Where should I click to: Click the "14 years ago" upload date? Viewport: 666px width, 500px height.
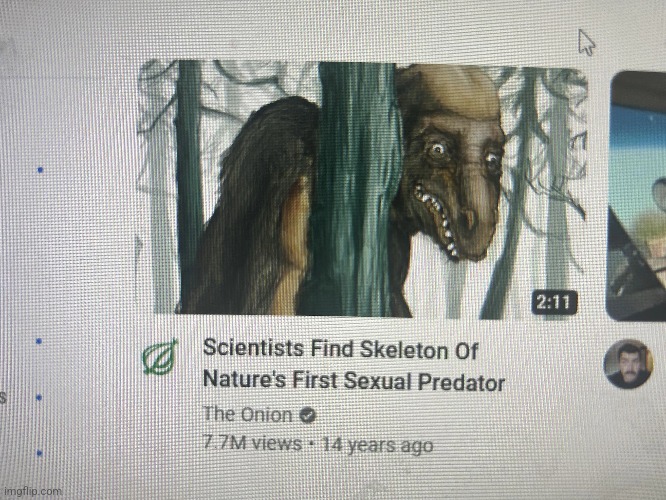pyautogui.click(x=378, y=445)
